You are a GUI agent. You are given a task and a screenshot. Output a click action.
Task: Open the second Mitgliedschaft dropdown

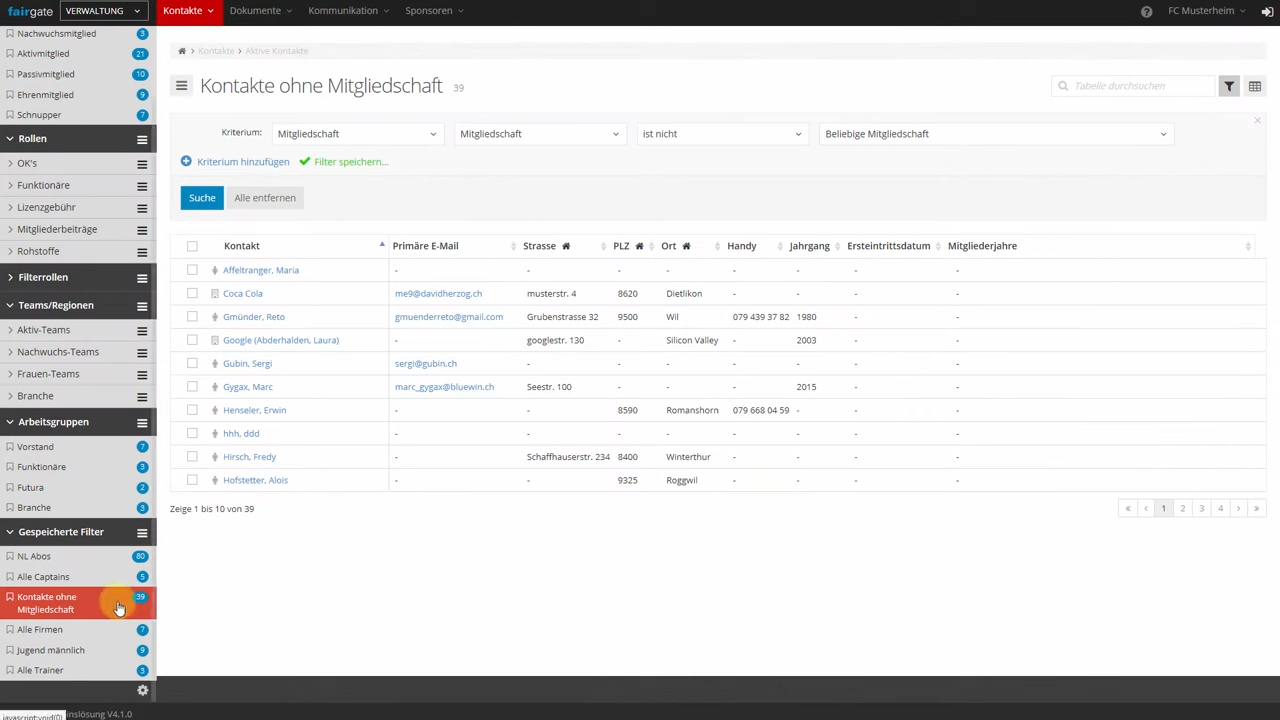[539, 134]
